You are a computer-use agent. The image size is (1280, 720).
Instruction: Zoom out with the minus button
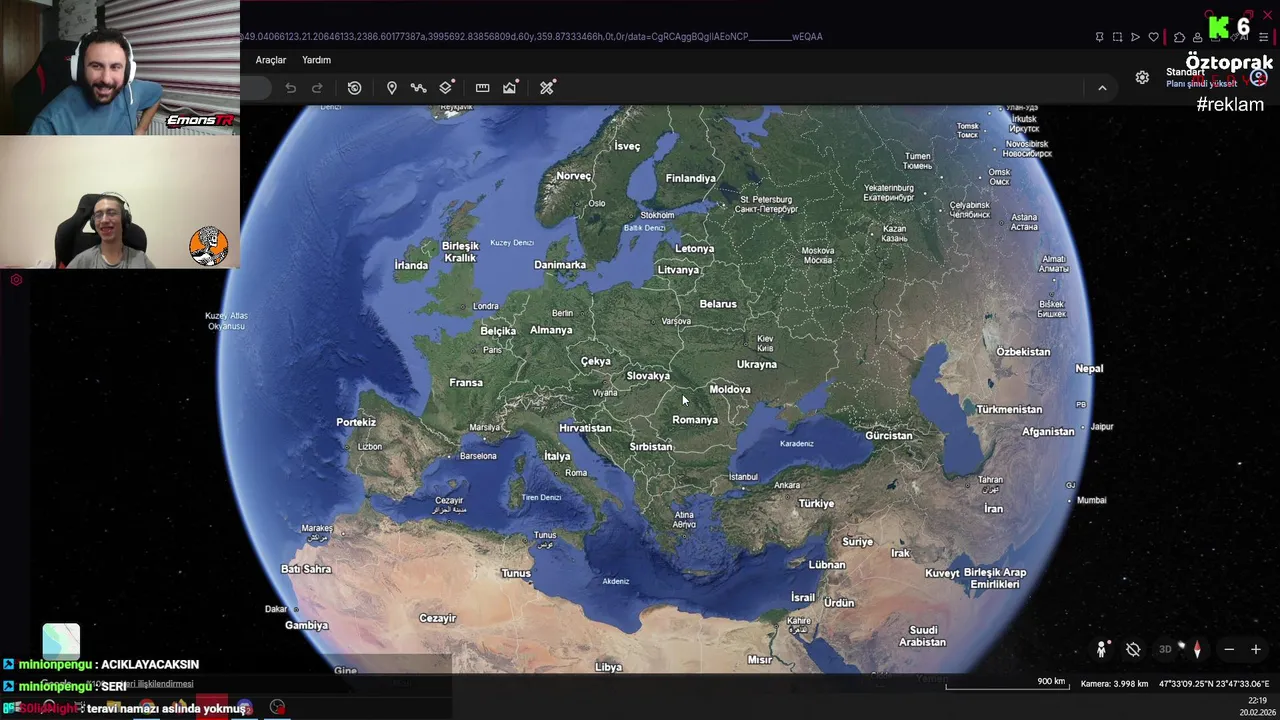coord(1229,650)
